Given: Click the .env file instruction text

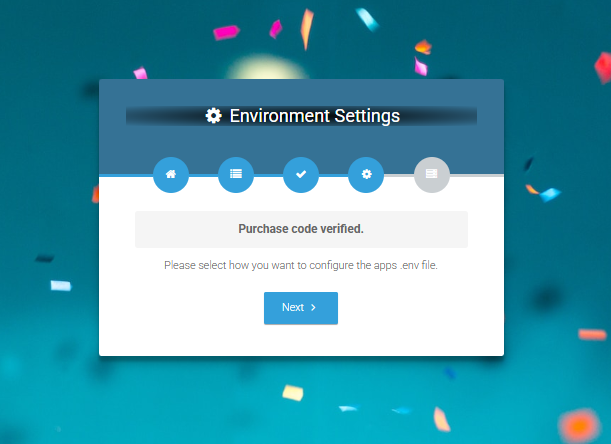Looking at the screenshot, I should point(301,266).
